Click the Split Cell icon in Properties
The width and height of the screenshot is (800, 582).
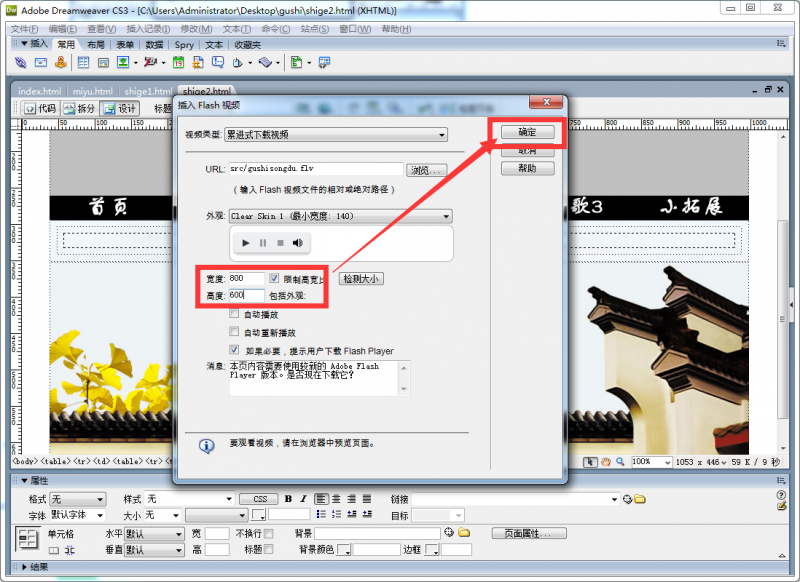point(69,550)
